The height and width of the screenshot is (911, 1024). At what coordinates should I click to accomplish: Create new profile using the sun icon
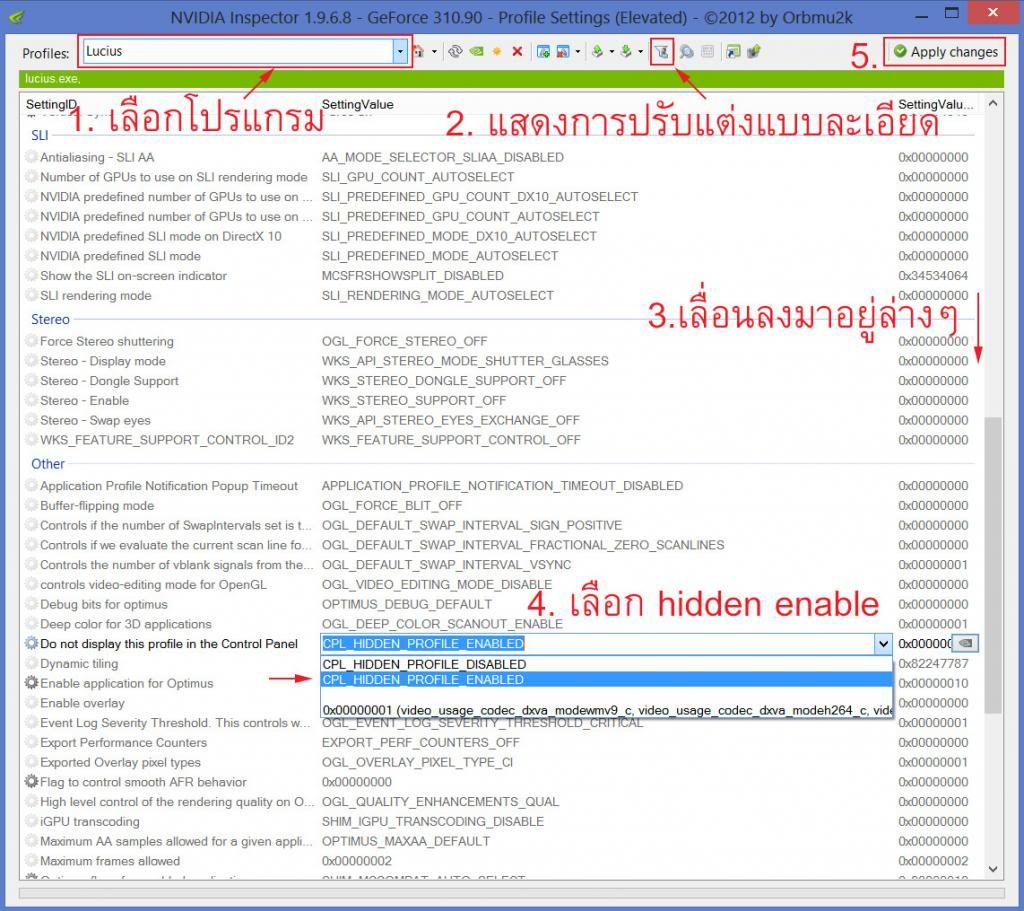coord(497,52)
